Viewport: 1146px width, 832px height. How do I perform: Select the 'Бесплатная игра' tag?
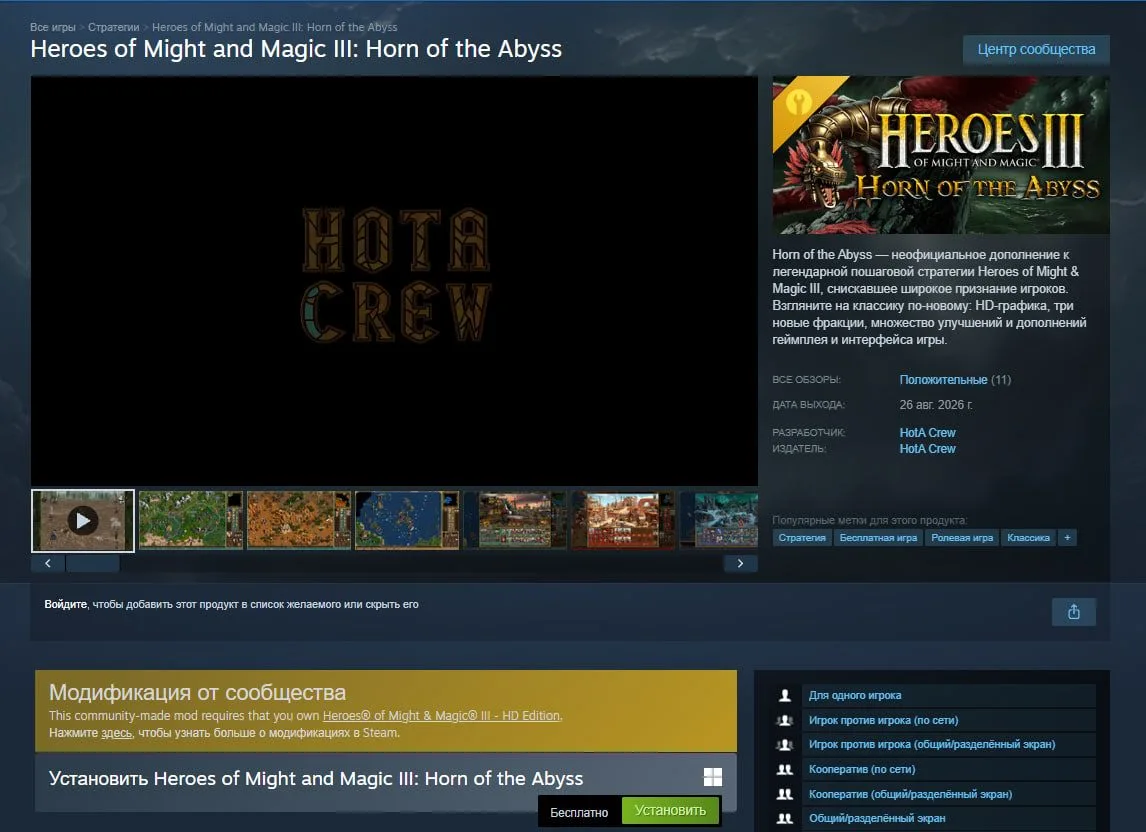[878, 538]
